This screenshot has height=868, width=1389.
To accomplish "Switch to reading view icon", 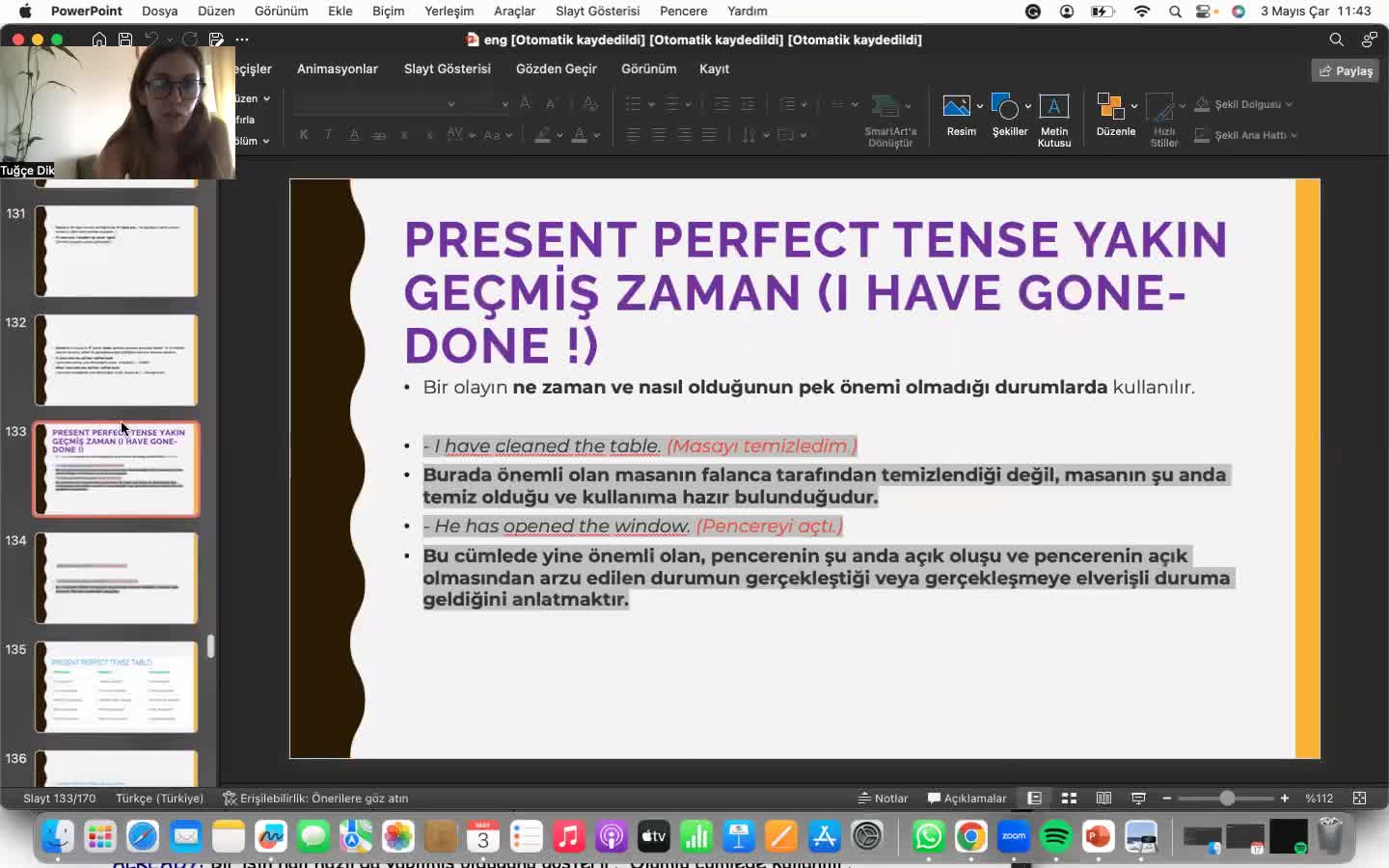I will [1103, 798].
